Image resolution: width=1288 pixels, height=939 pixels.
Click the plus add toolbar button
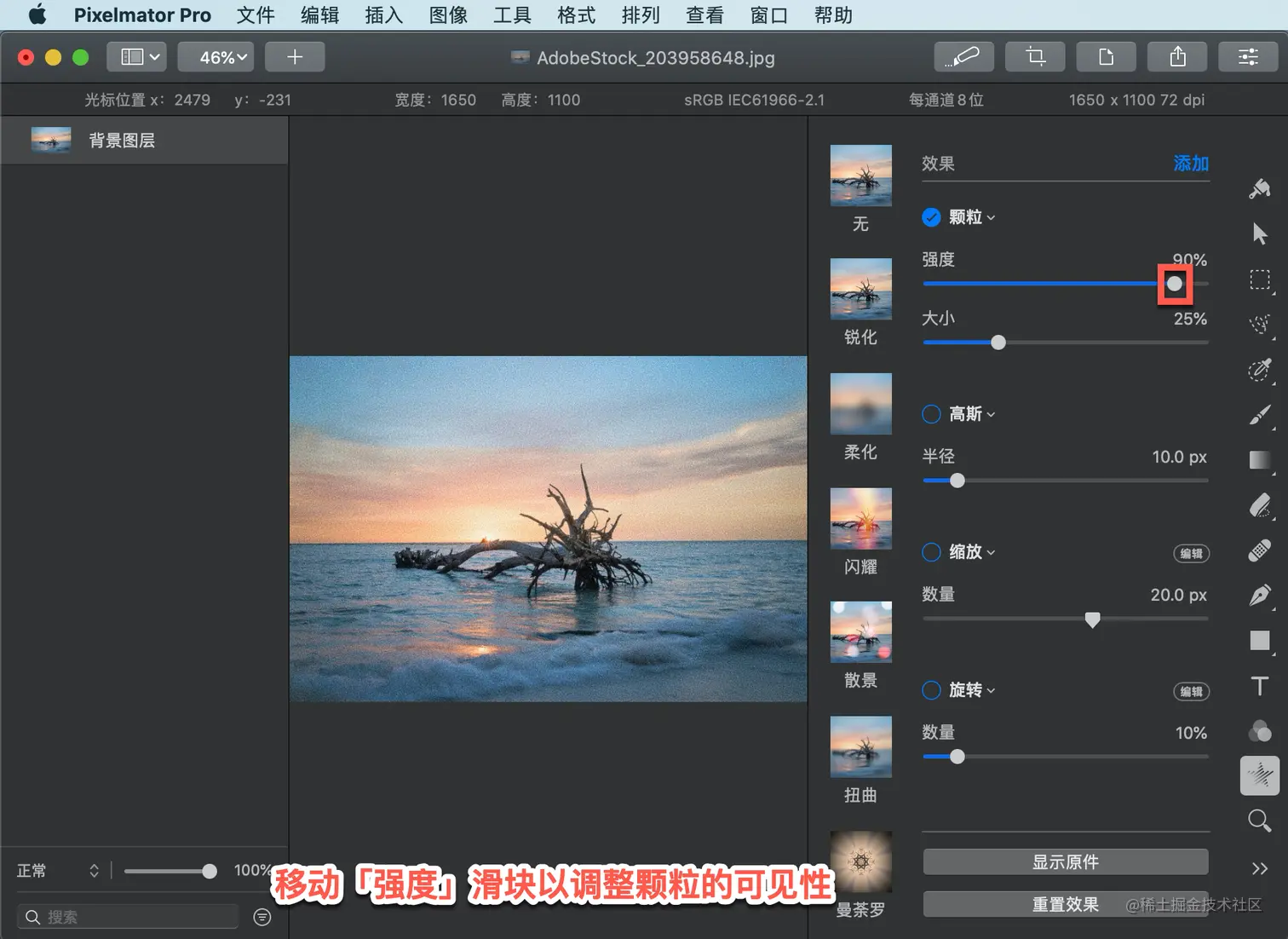pyautogui.click(x=295, y=57)
